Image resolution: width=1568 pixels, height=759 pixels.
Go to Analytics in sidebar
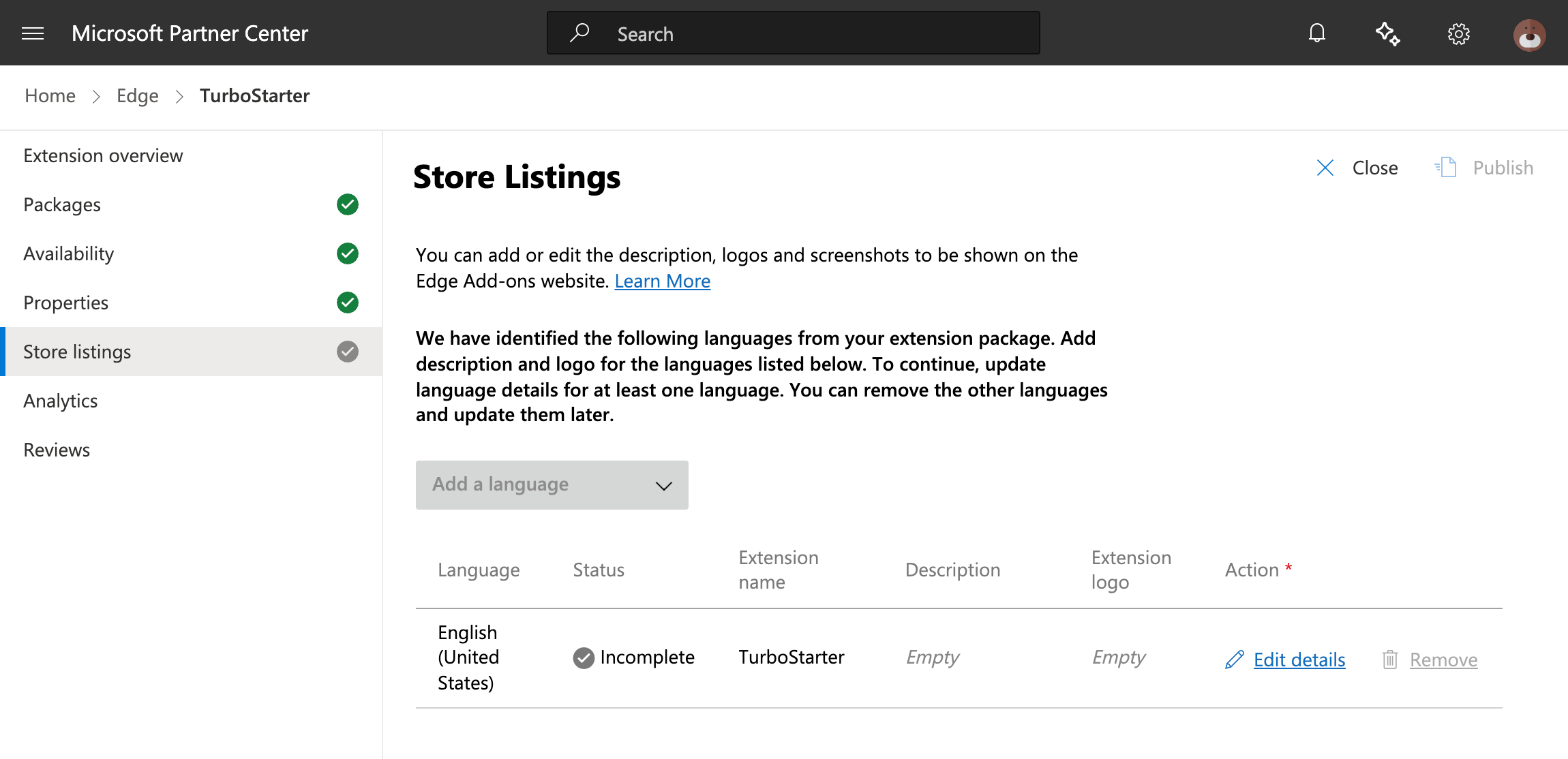[60, 401]
